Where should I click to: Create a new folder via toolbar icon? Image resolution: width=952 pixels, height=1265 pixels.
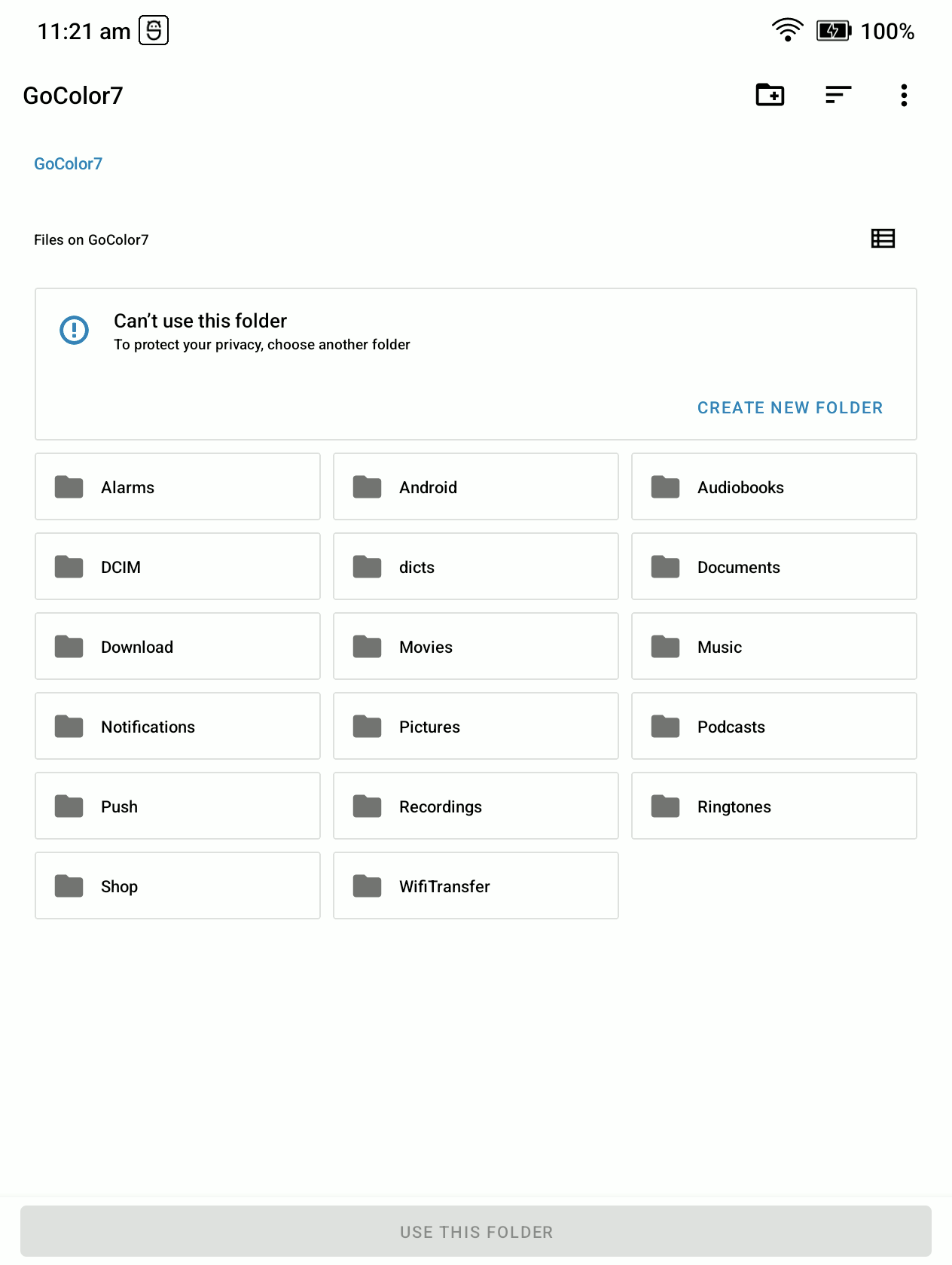click(770, 95)
